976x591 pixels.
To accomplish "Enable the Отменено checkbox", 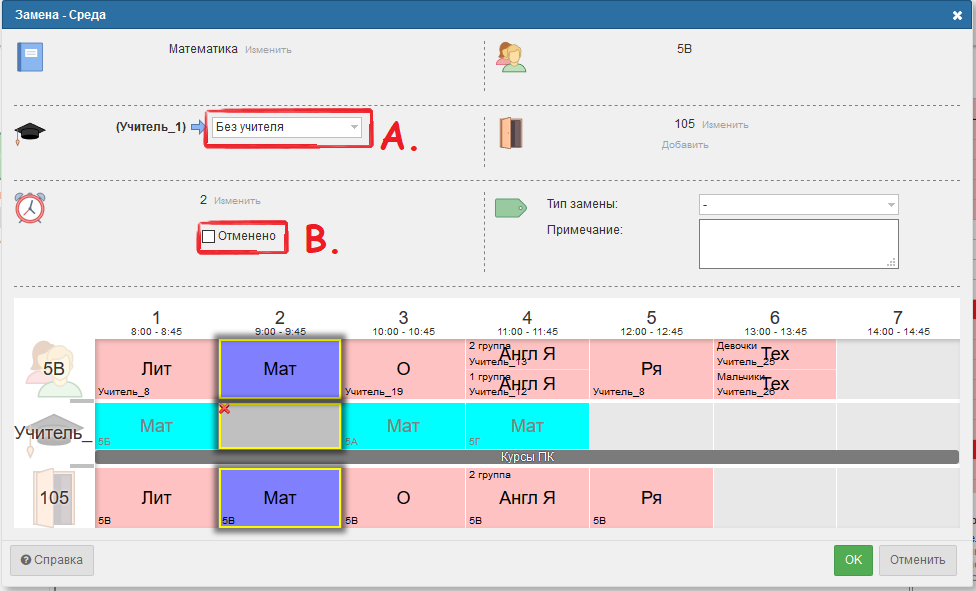I will 209,236.
